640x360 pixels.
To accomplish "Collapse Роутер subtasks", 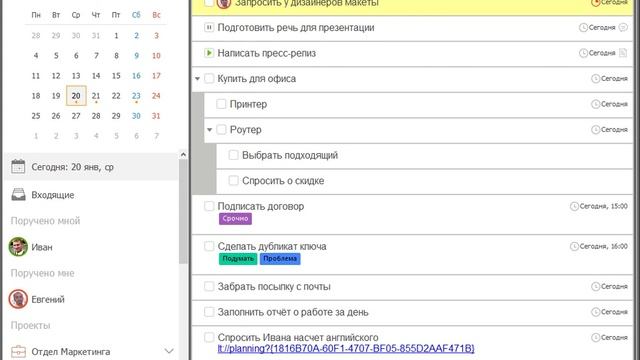I will click(209, 130).
